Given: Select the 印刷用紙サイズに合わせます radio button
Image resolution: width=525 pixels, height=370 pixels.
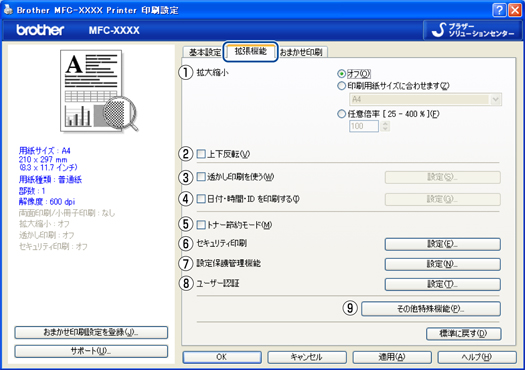Looking at the screenshot, I should (x=341, y=86).
